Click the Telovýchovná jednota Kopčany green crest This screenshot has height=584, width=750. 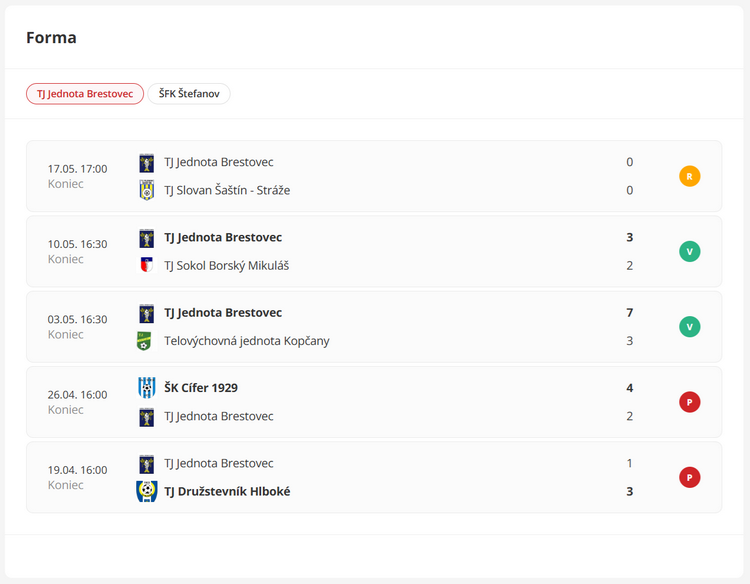click(x=144, y=341)
